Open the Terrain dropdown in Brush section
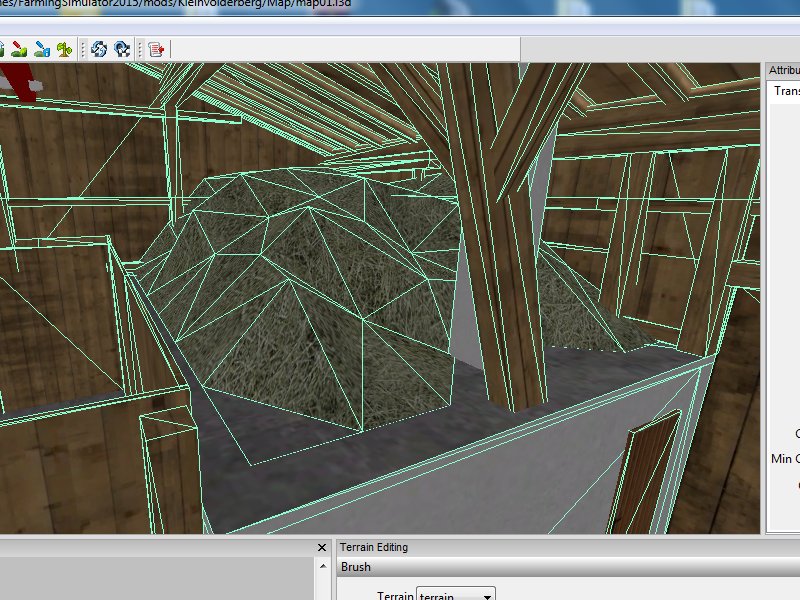This screenshot has width=800, height=600. 456,595
